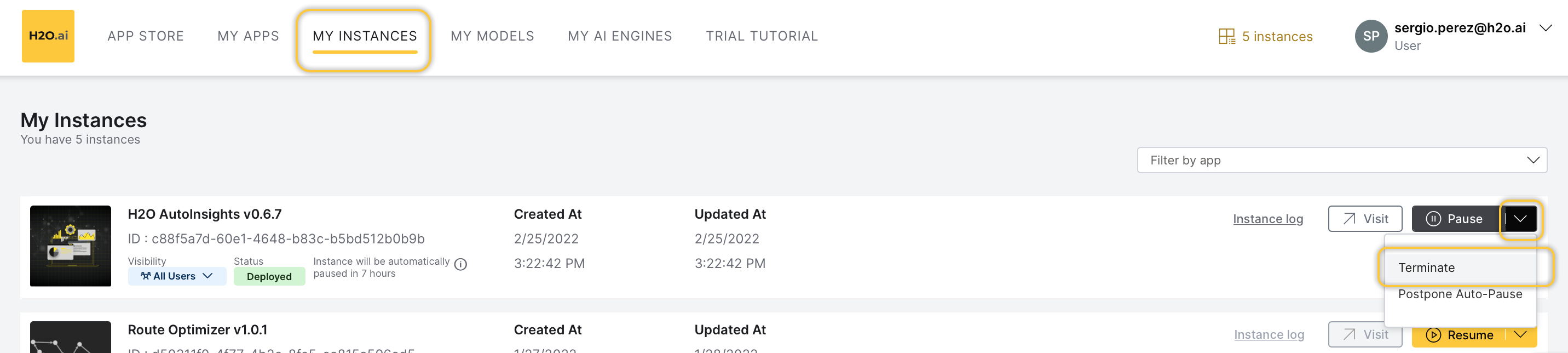This screenshot has height=353, width=1568.
Task: Expand the user account menu chevron
Action: pos(1545,28)
